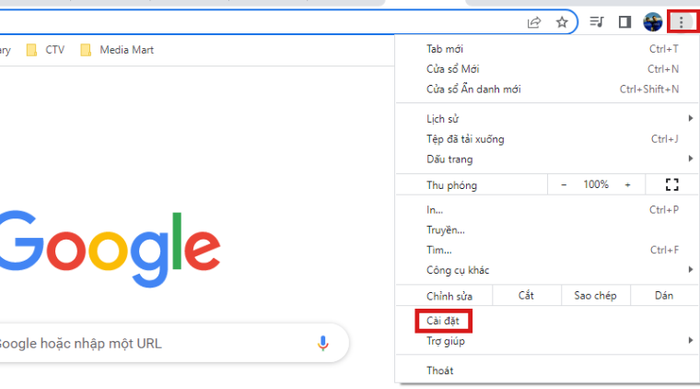Screen dimensions: 700x389
Task: Open the profile avatar menu
Action: (652, 21)
